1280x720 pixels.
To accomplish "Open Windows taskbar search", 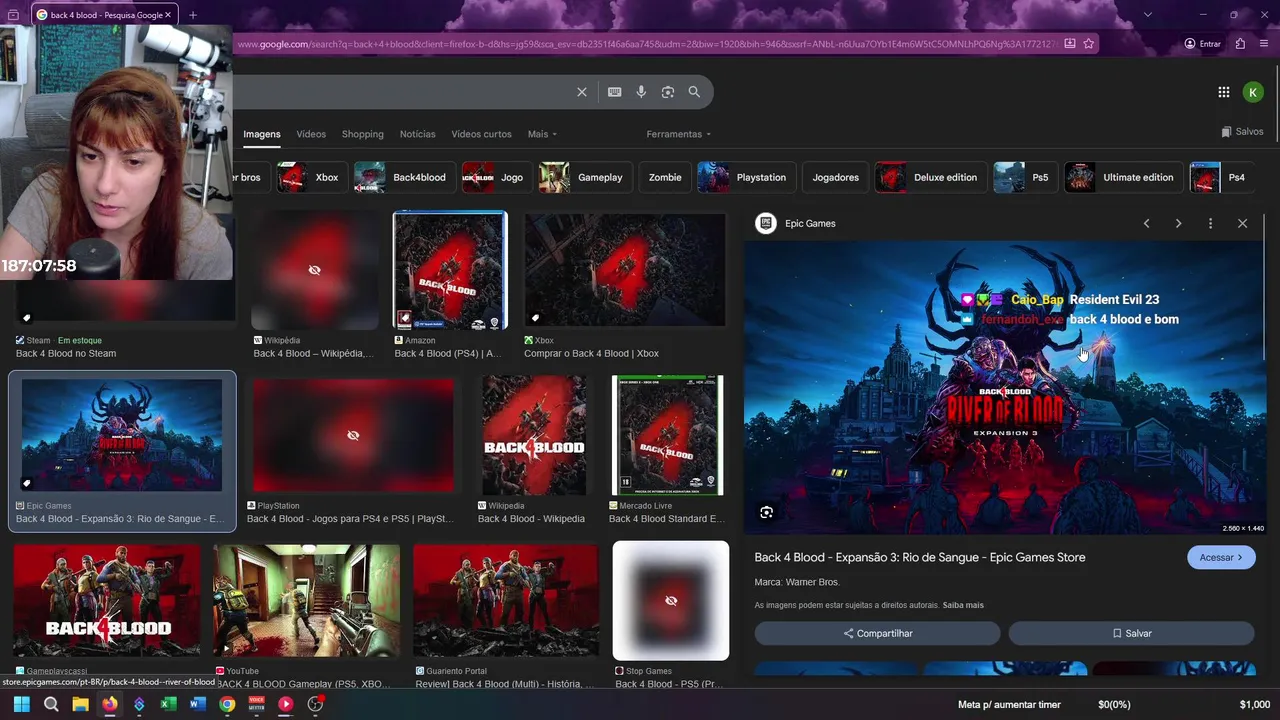I will pos(51,704).
